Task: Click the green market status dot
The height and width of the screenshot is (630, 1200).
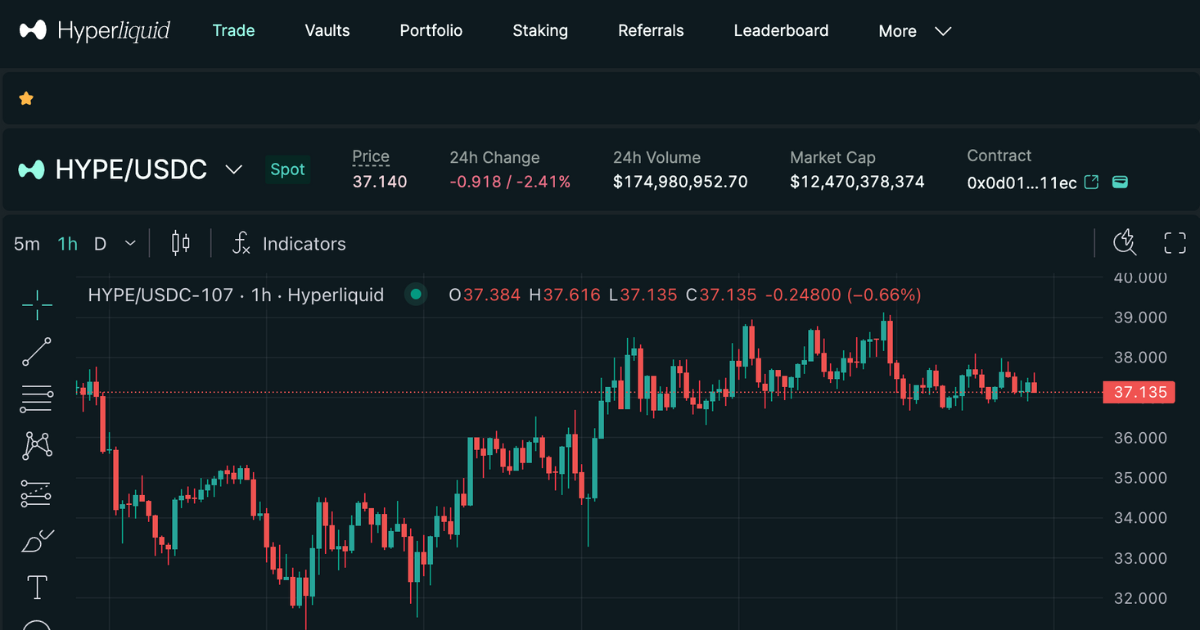Action: [x=415, y=294]
